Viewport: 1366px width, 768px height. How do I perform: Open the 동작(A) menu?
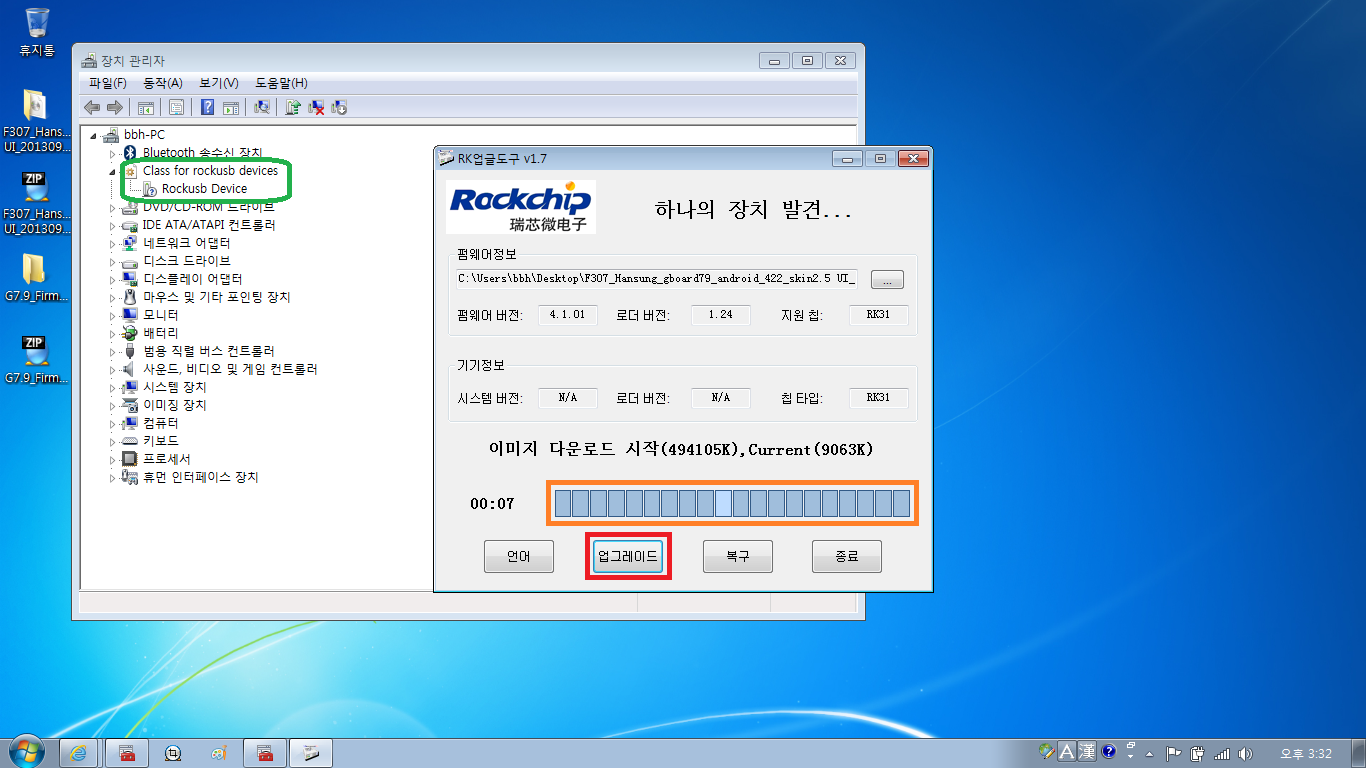coord(163,83)
